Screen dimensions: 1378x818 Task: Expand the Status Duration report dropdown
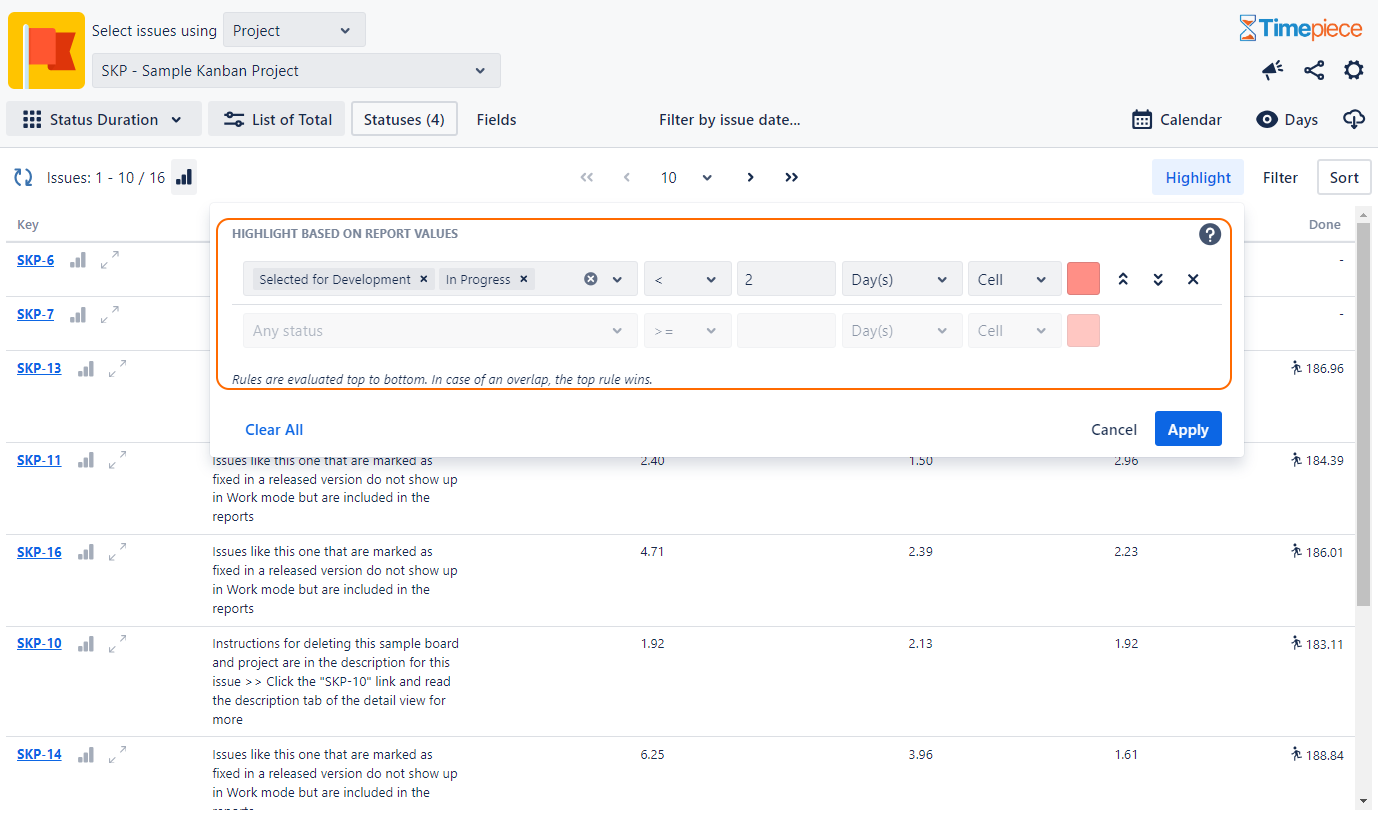coord(104,120)
